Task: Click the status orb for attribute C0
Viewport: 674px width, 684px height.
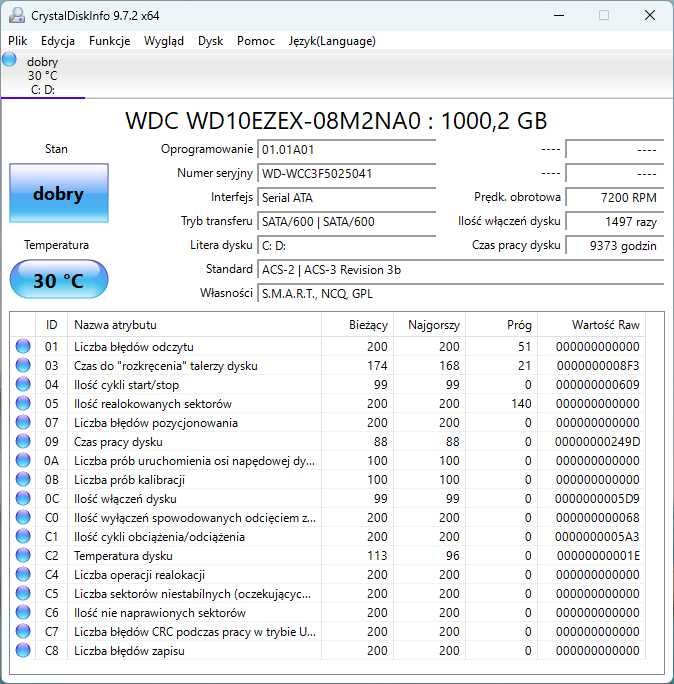Action: 23,517
